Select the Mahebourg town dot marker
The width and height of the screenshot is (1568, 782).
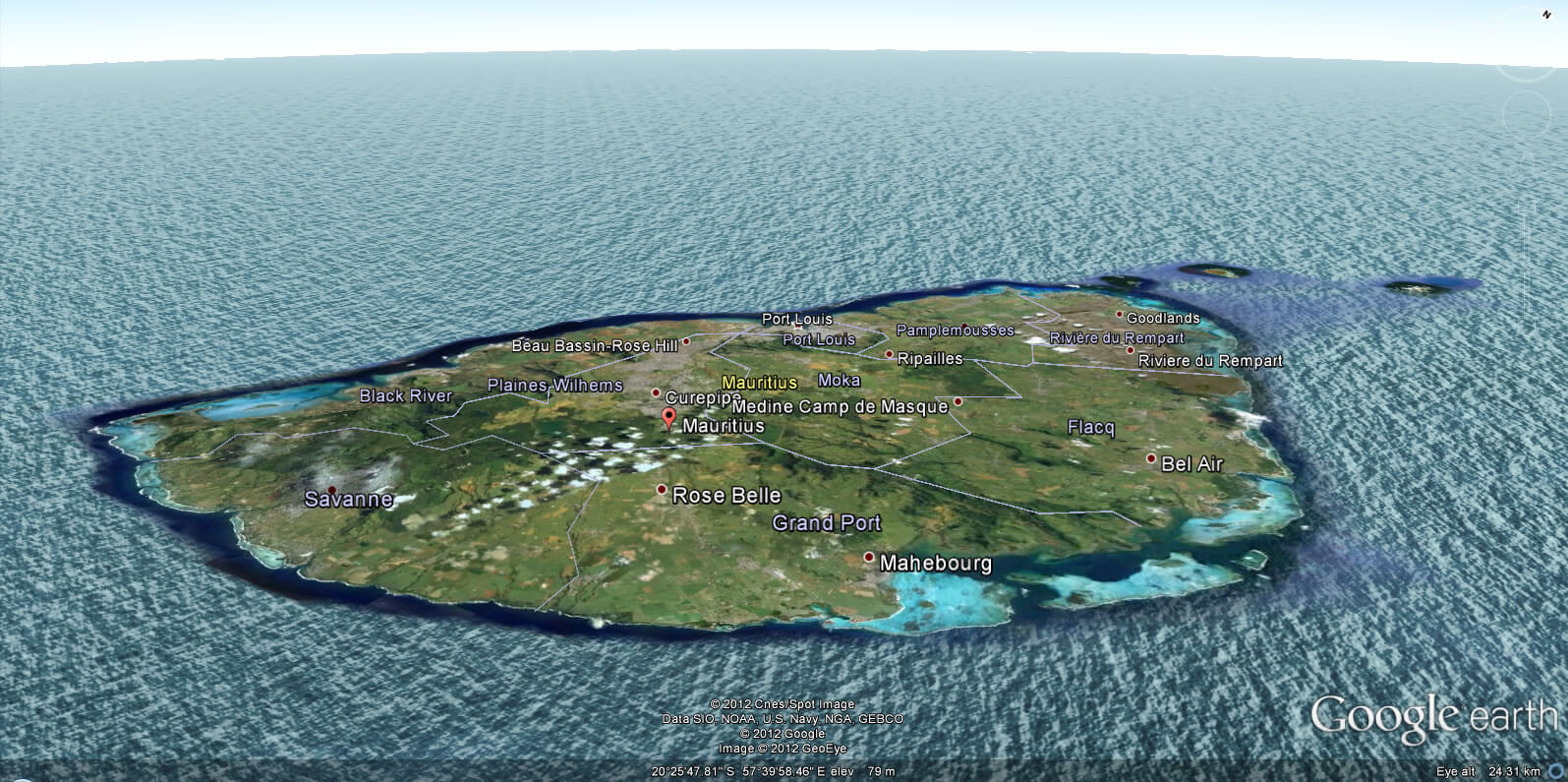tap(869, 557)
